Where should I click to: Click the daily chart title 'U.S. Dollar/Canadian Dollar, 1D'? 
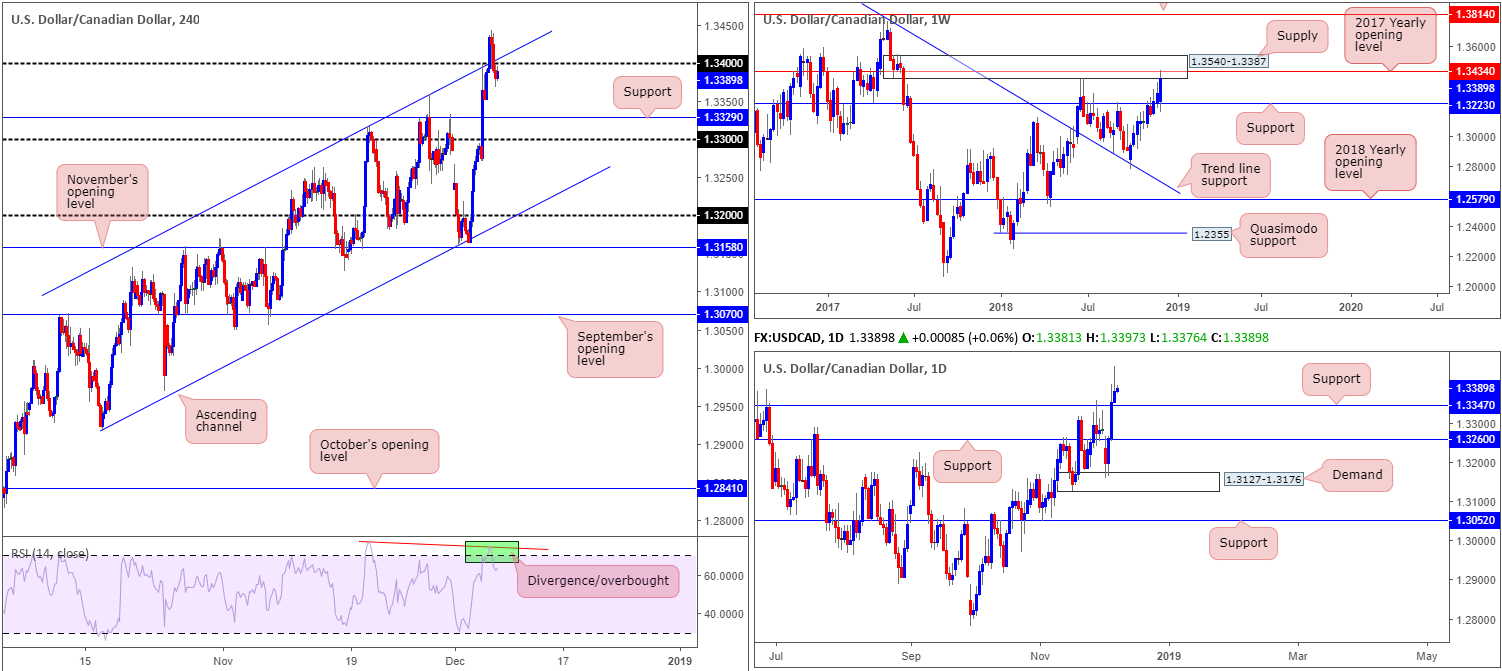click(856, 369)
